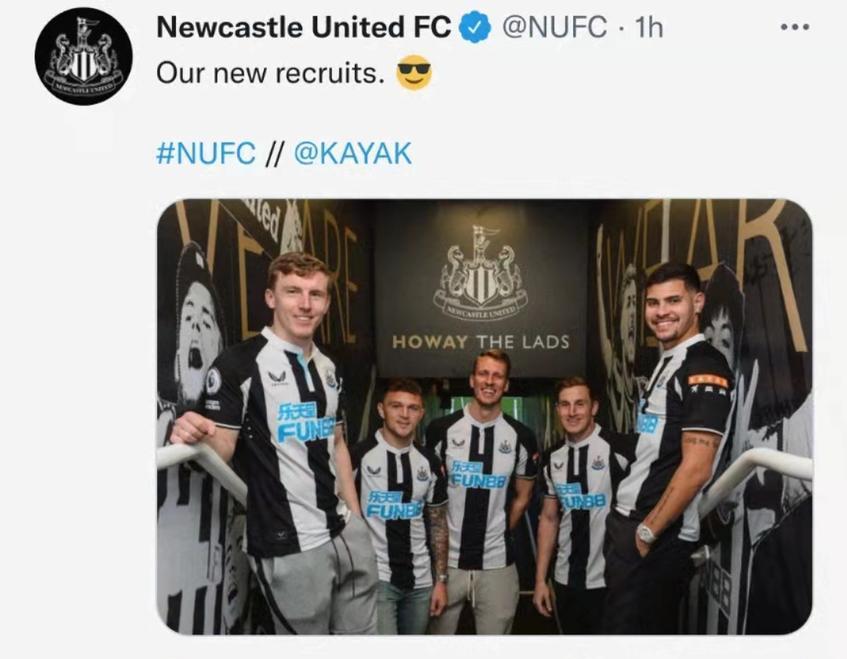Open the #NUFC hashtag
The height and width of the screenshot is (659, 847).
[205, 153]
